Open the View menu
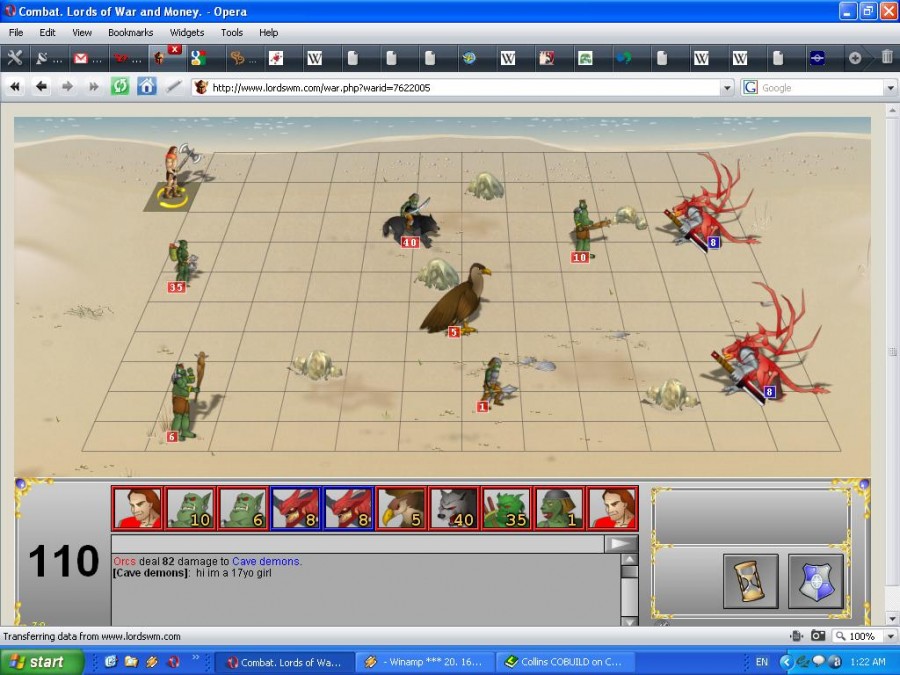 [82, 33]
